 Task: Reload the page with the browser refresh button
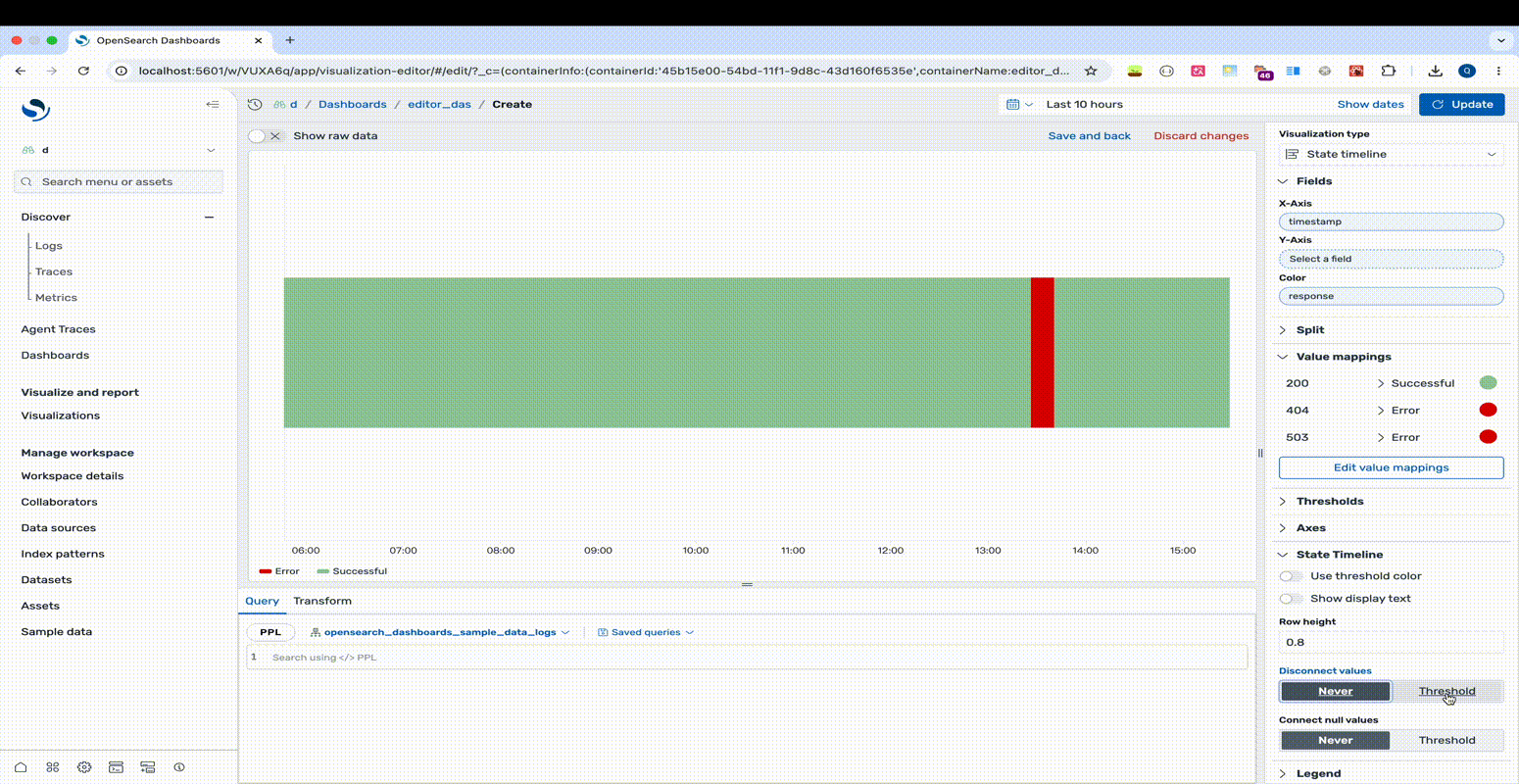tap(83, 71)
